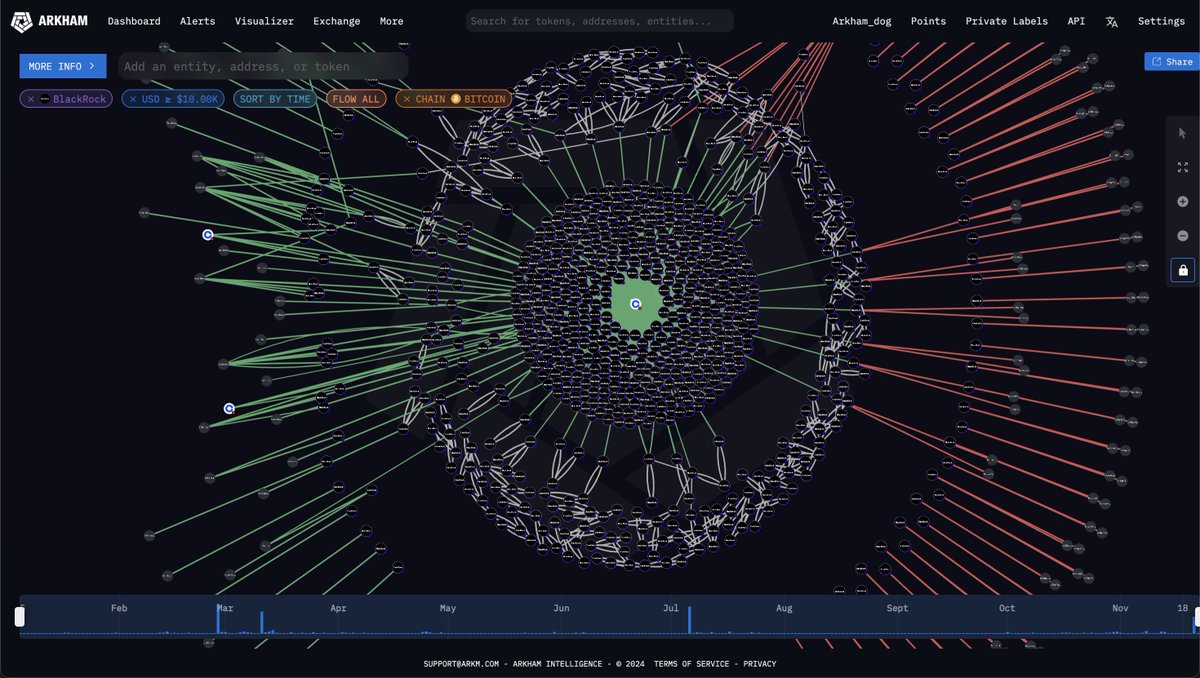
Task: Click the tall March bar in the timeline
Action: (x=218, y=618)
